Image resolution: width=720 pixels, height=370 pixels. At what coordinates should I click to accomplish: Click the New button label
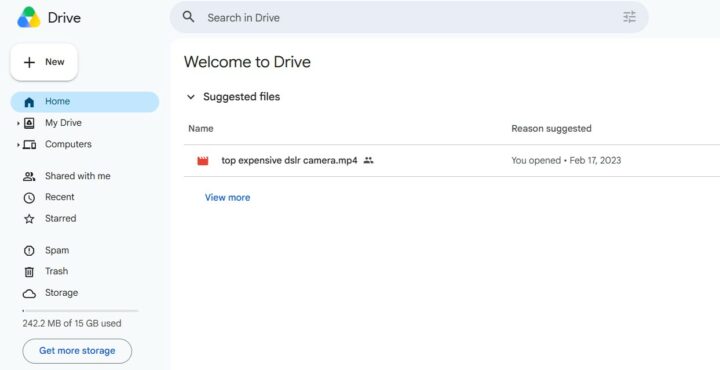55,62
